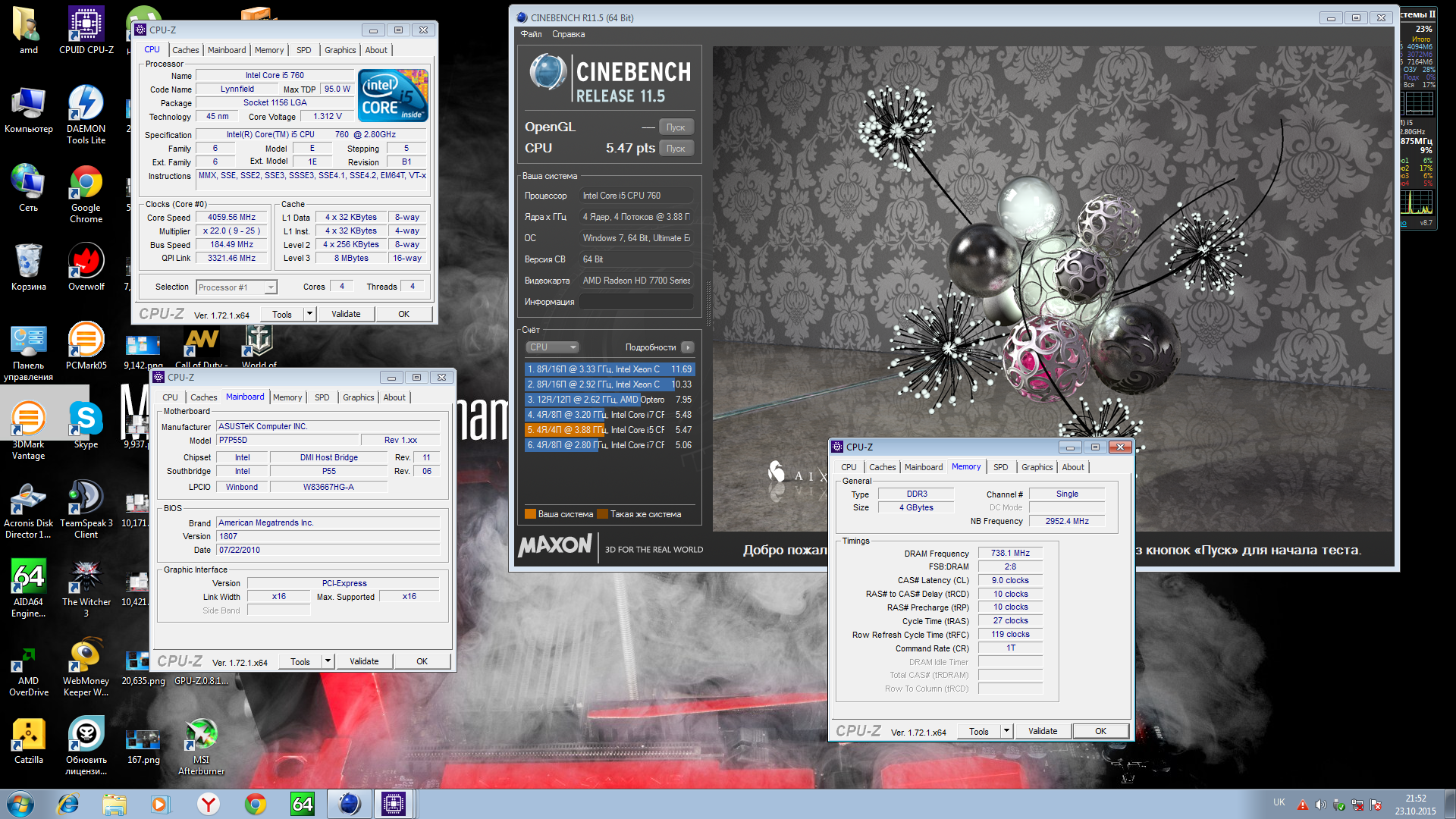The height and width of the screenshot is (819, 1456).
Task: Launch Catzilla desktop shortcut
Action: click(28, 742)
